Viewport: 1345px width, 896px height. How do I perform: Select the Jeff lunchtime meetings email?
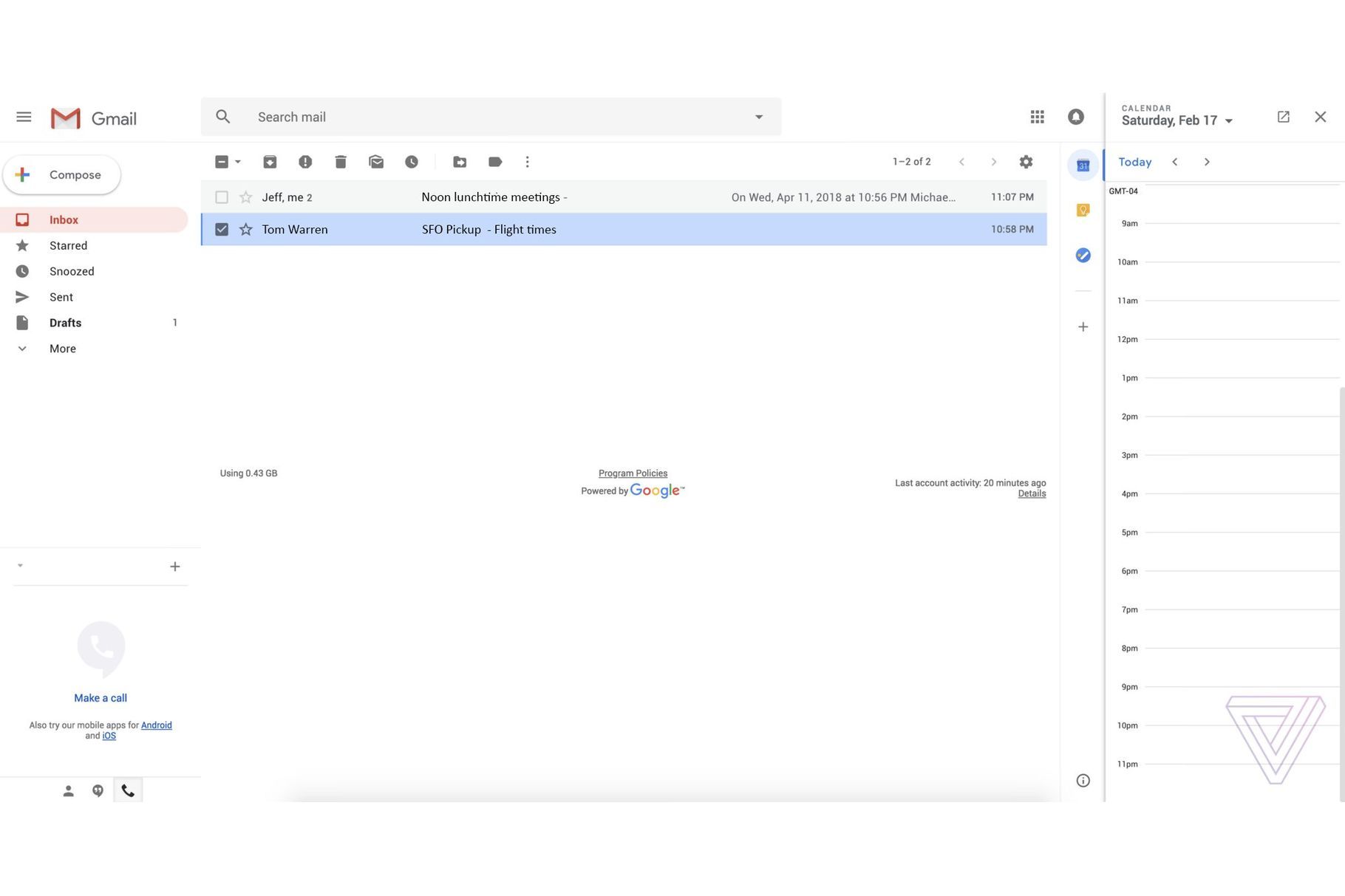pos(222,197)
